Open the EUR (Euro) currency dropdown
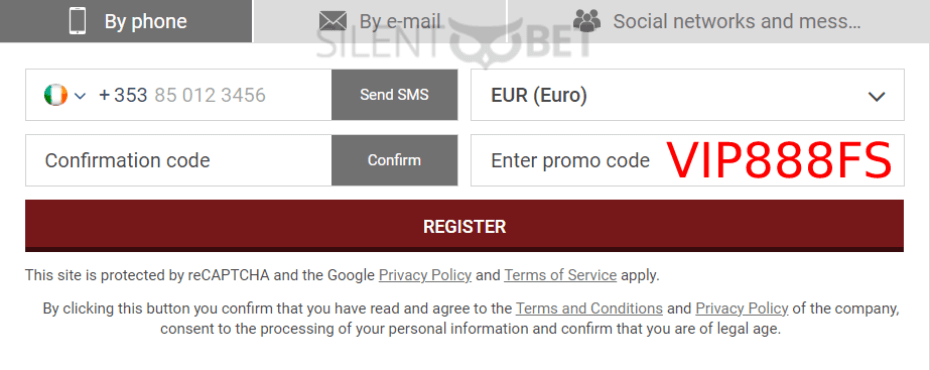Screen dimensions: 930x370 687,95
